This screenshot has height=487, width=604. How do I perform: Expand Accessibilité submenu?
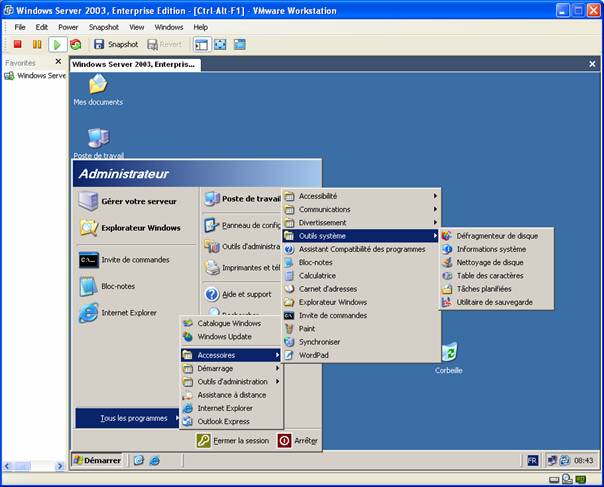361,196
